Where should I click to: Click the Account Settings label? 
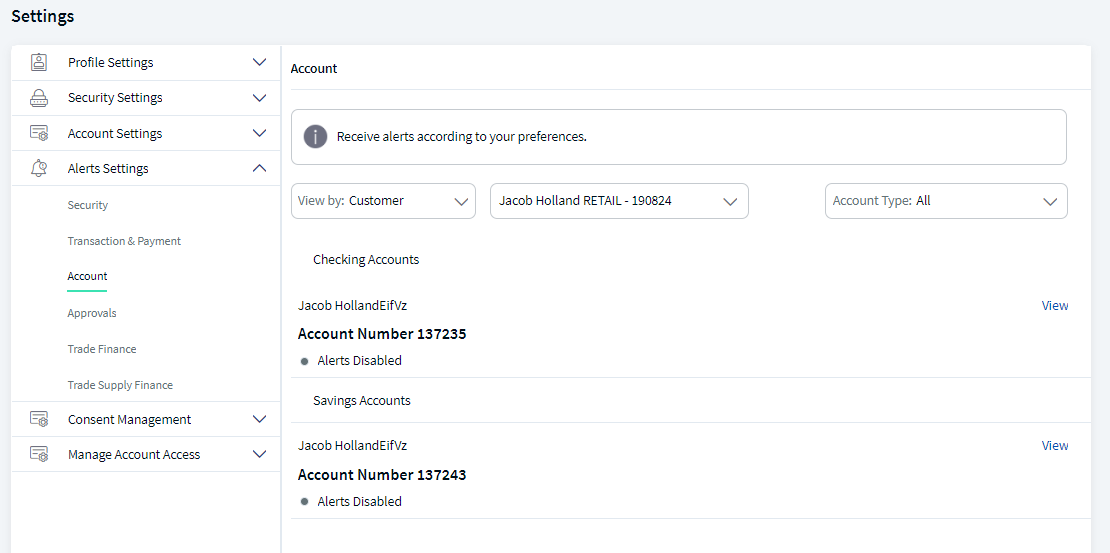coord(115,133)
